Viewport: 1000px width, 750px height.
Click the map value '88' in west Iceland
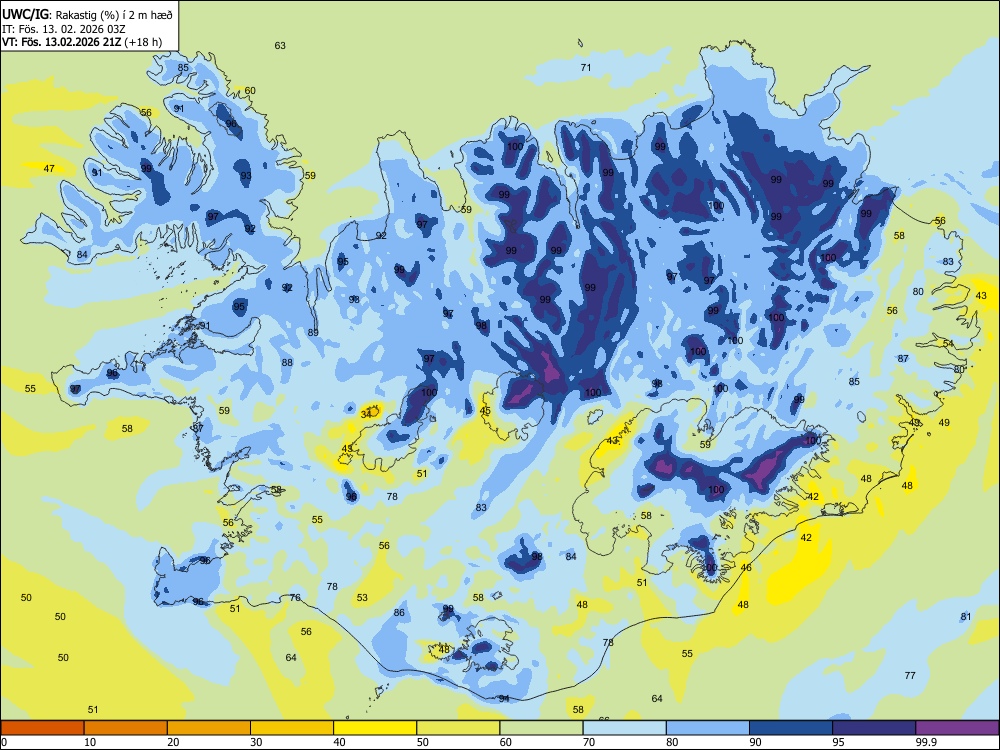(x=287, y=362)
